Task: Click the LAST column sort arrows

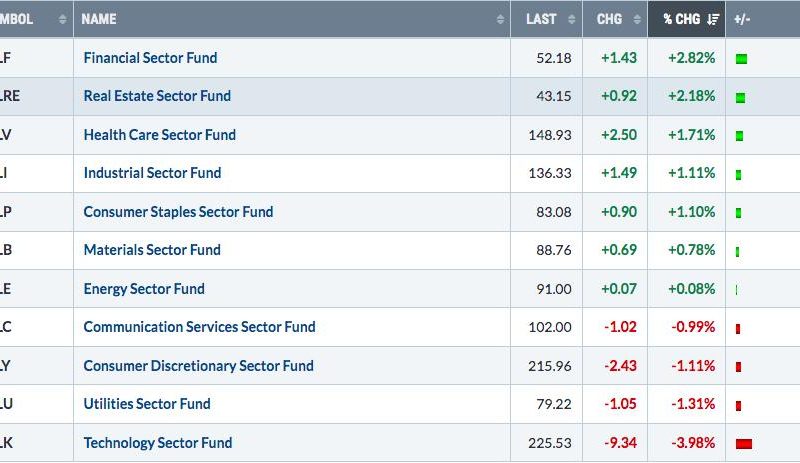Action: [571, 19]
